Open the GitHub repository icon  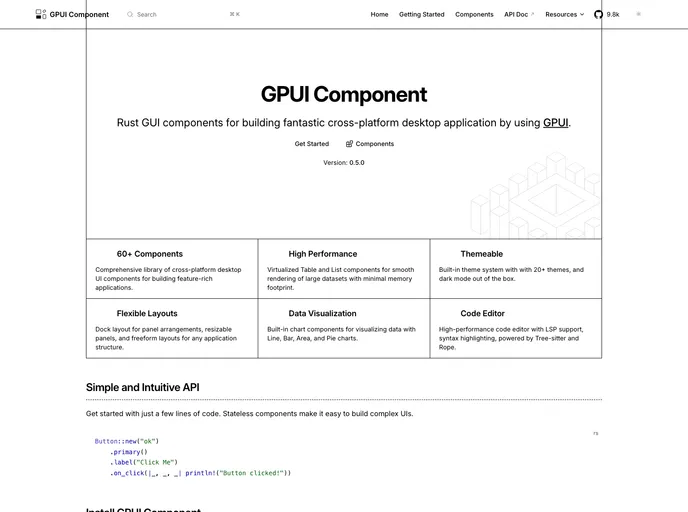[598, 14]
